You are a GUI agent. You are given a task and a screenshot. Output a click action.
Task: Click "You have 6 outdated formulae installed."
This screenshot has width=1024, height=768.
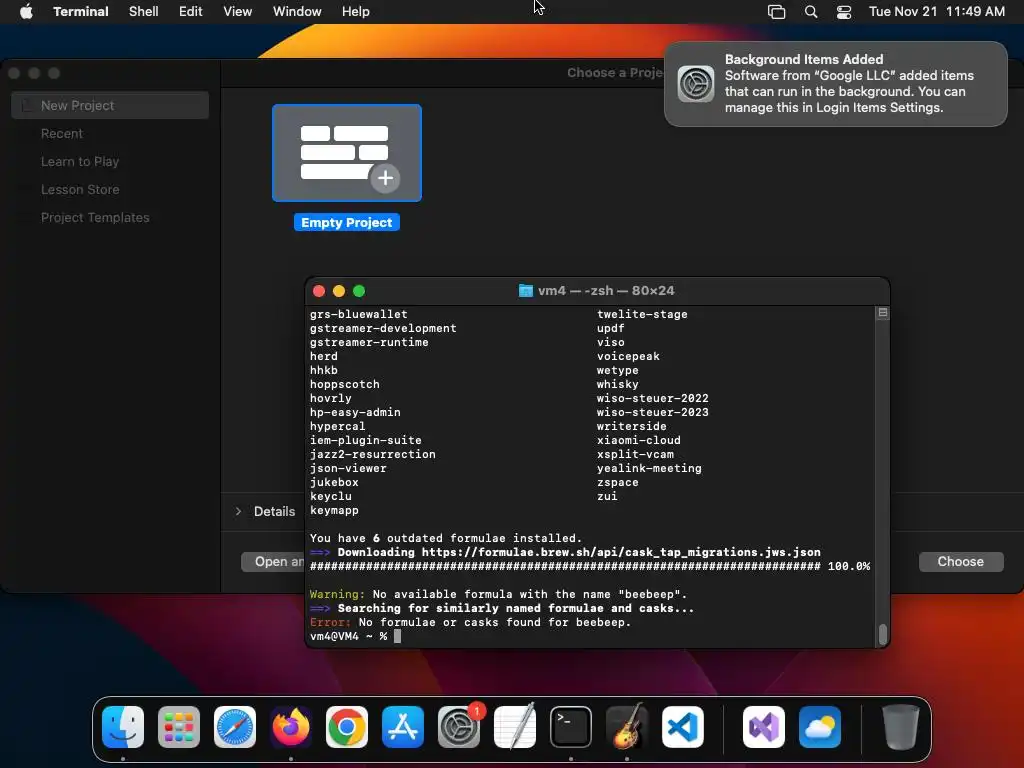click(x=445, y=538)
